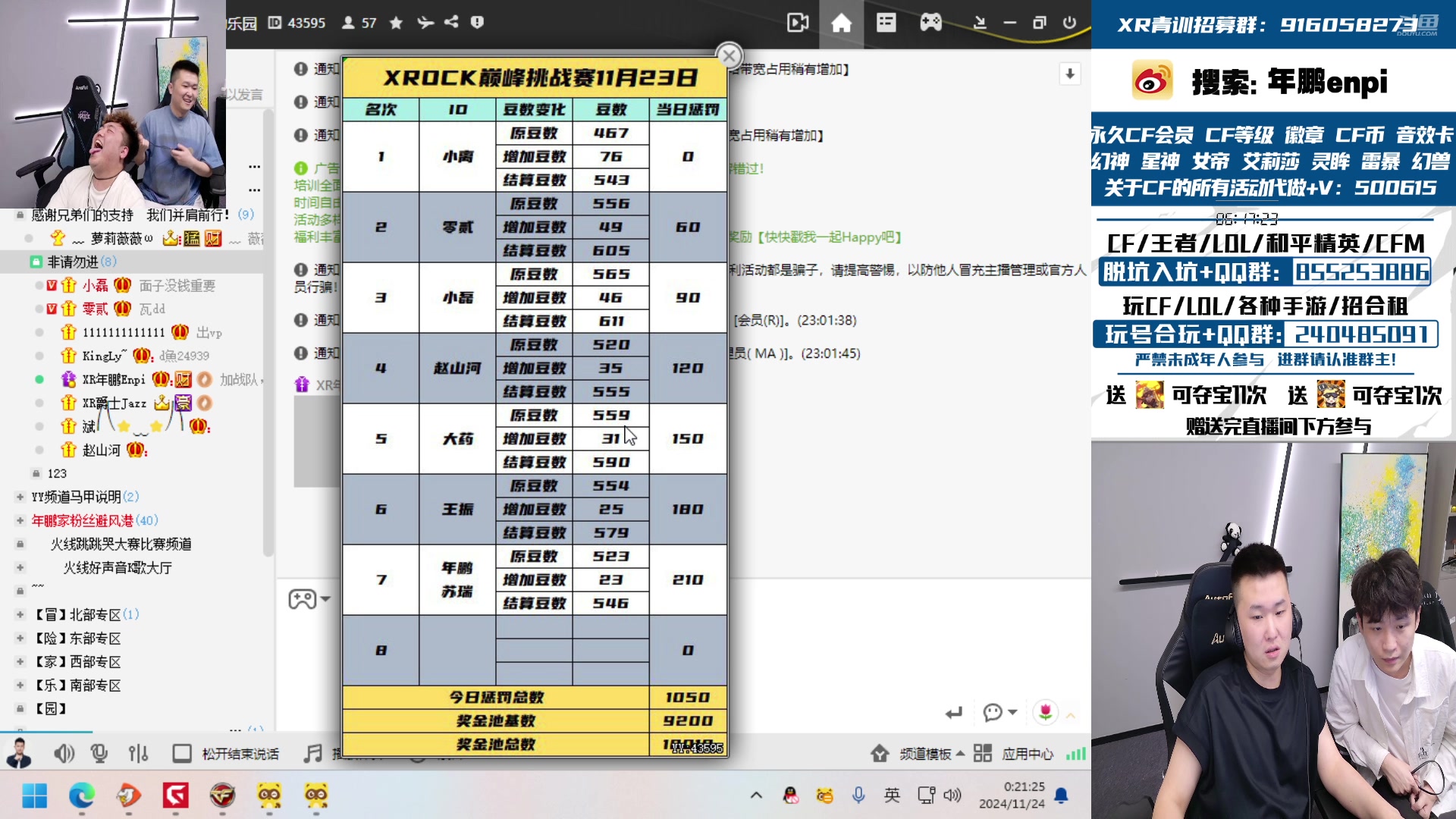Select user 小磊 in channel list
The image size is (1456, 819).
coord(95,285)
